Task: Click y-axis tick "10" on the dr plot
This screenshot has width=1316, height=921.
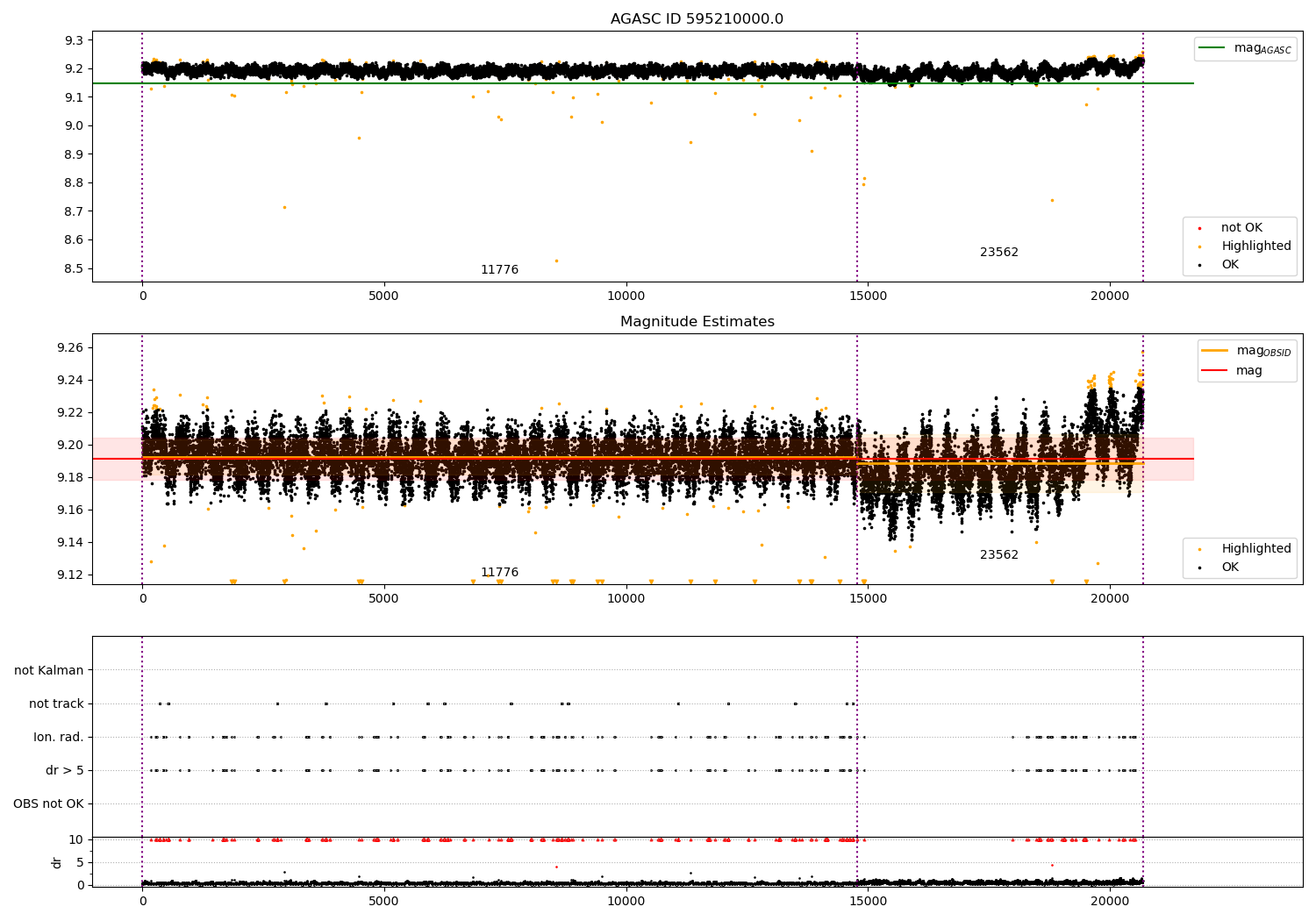Action: pyautogui.click(x=77, y=840)
